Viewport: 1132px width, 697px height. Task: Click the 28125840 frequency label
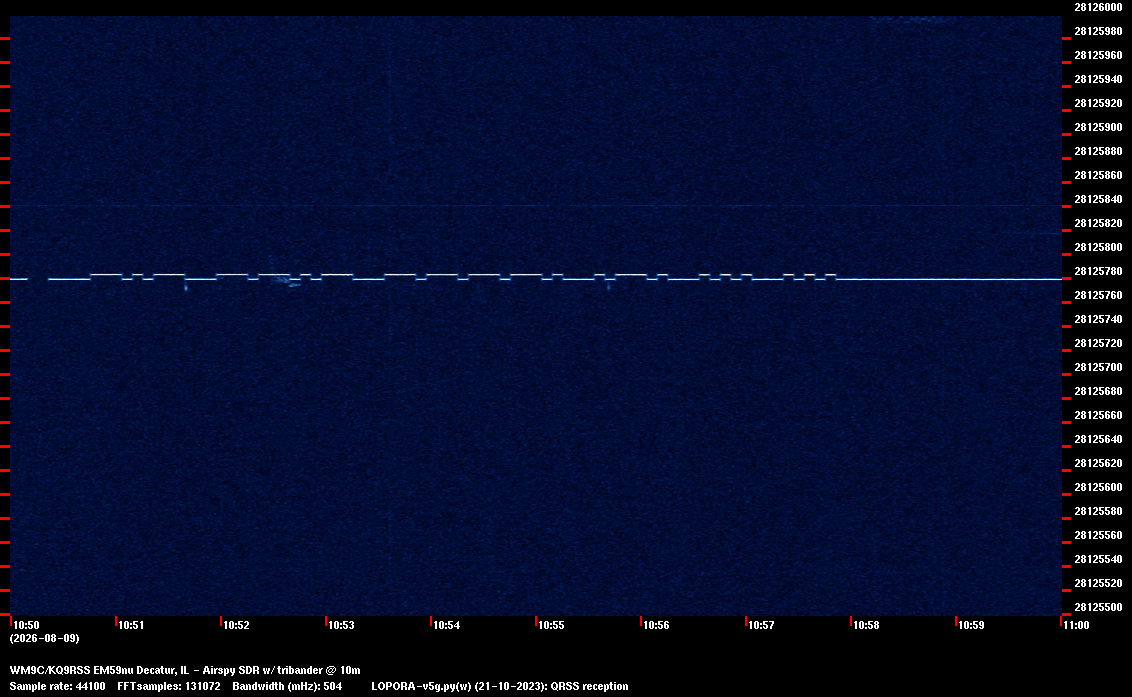[x=1098, y=199]
